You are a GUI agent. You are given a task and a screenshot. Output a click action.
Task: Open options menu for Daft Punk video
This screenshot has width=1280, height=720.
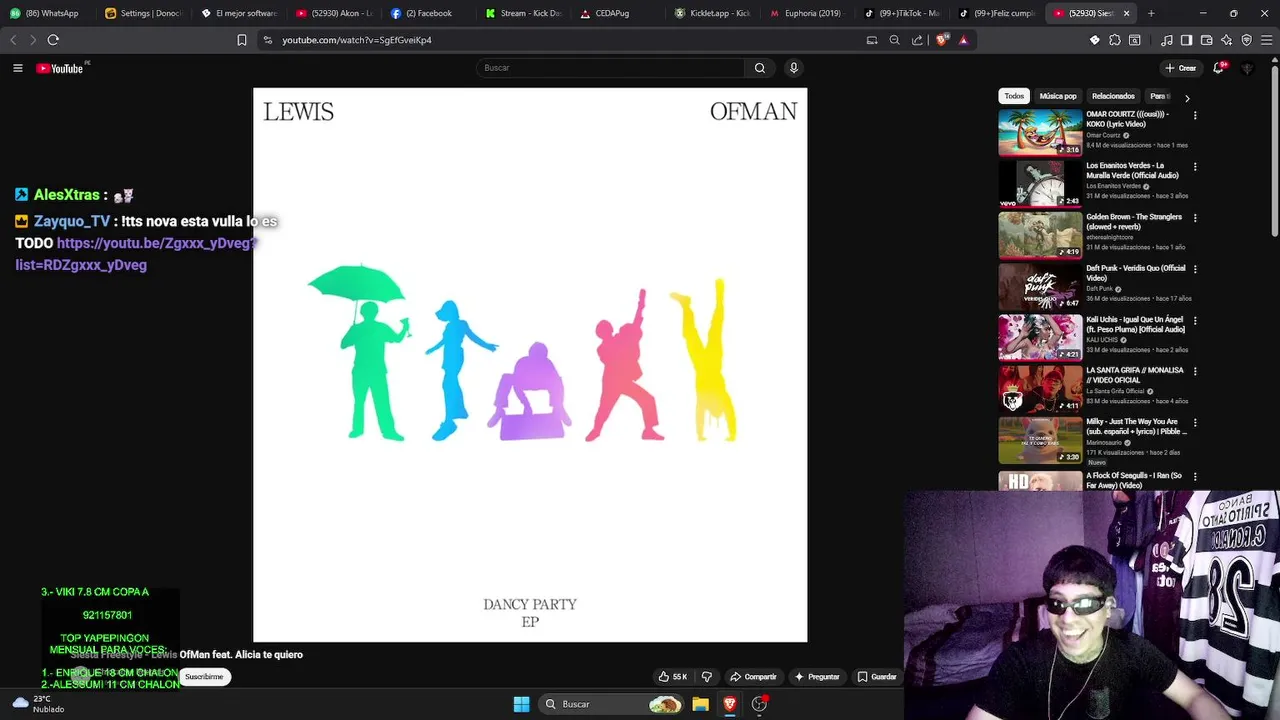pyautogui.click(x=1195, y=269)
